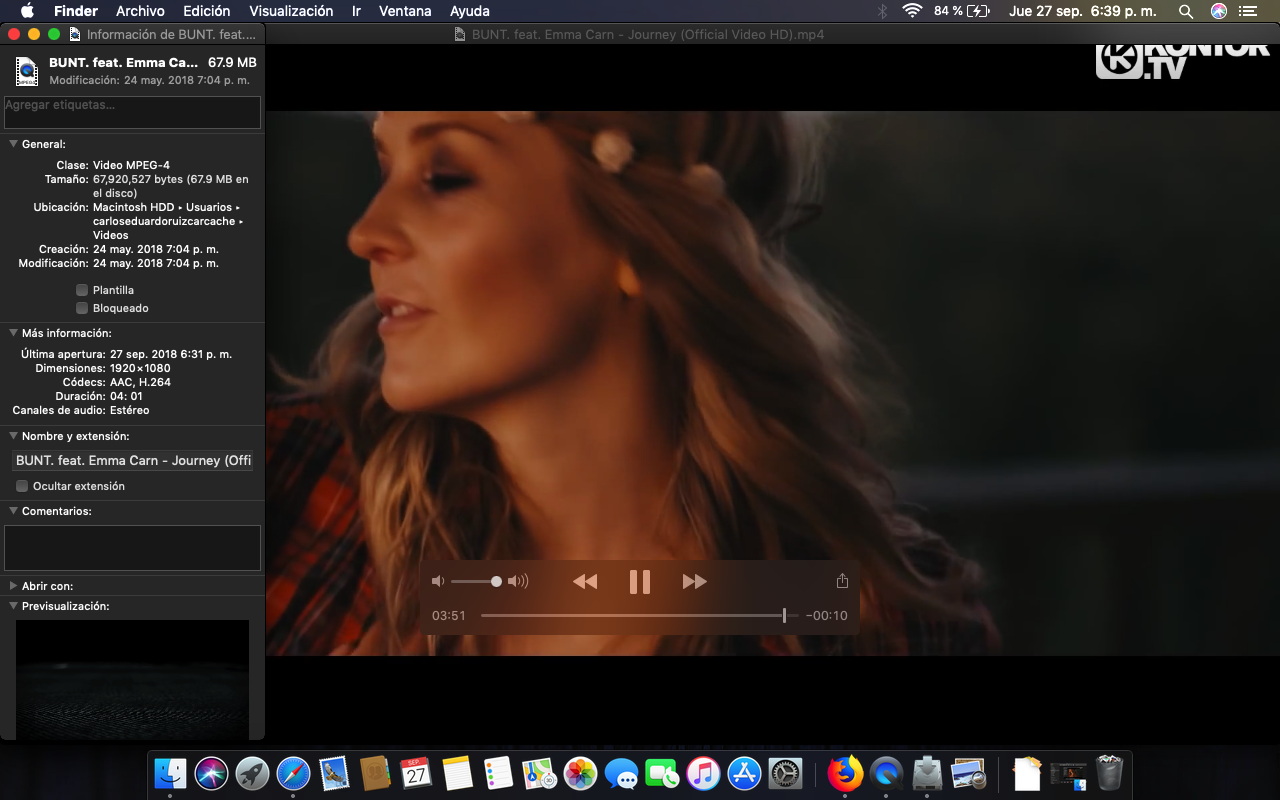Open Safari from the Dock
Viewport: 1280px width, 800px height.
(x=293, y=773)
